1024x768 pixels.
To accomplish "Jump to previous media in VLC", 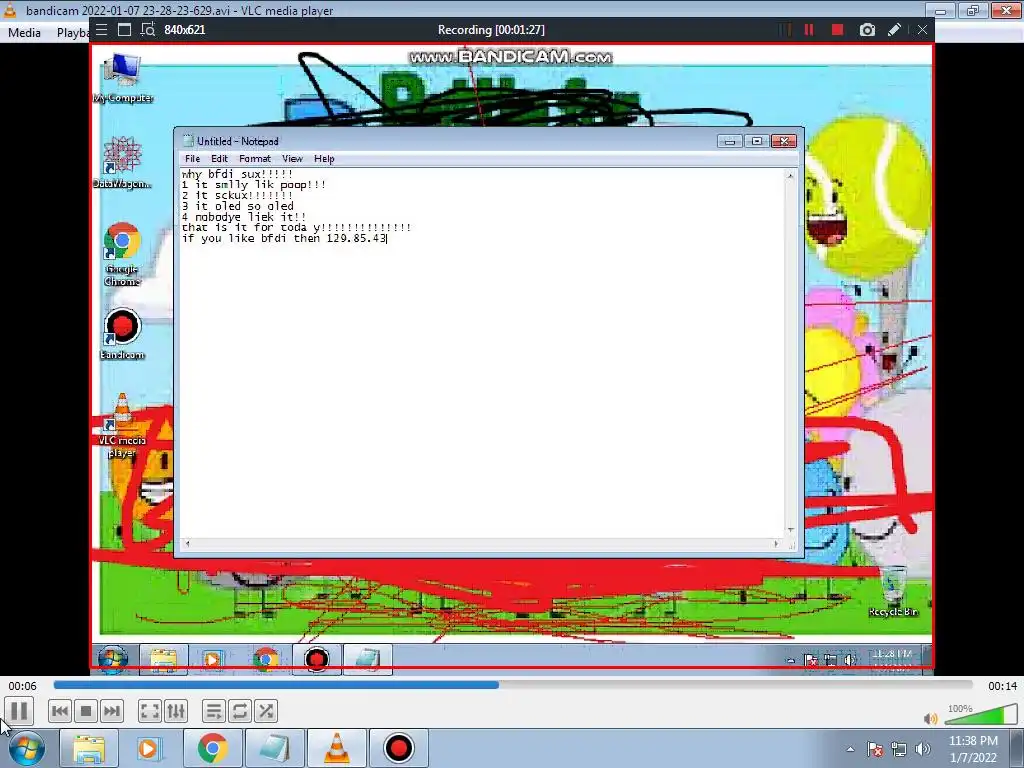I will [59, 711].
